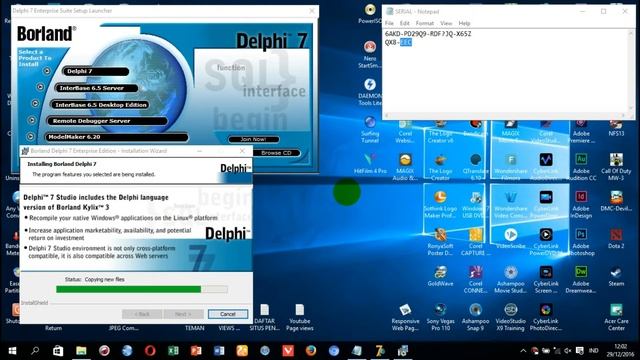Image resolution: width=640 pixels, height=360 pixels.
Task: Click the installation progress bar
Action: (x=142, y=289)
